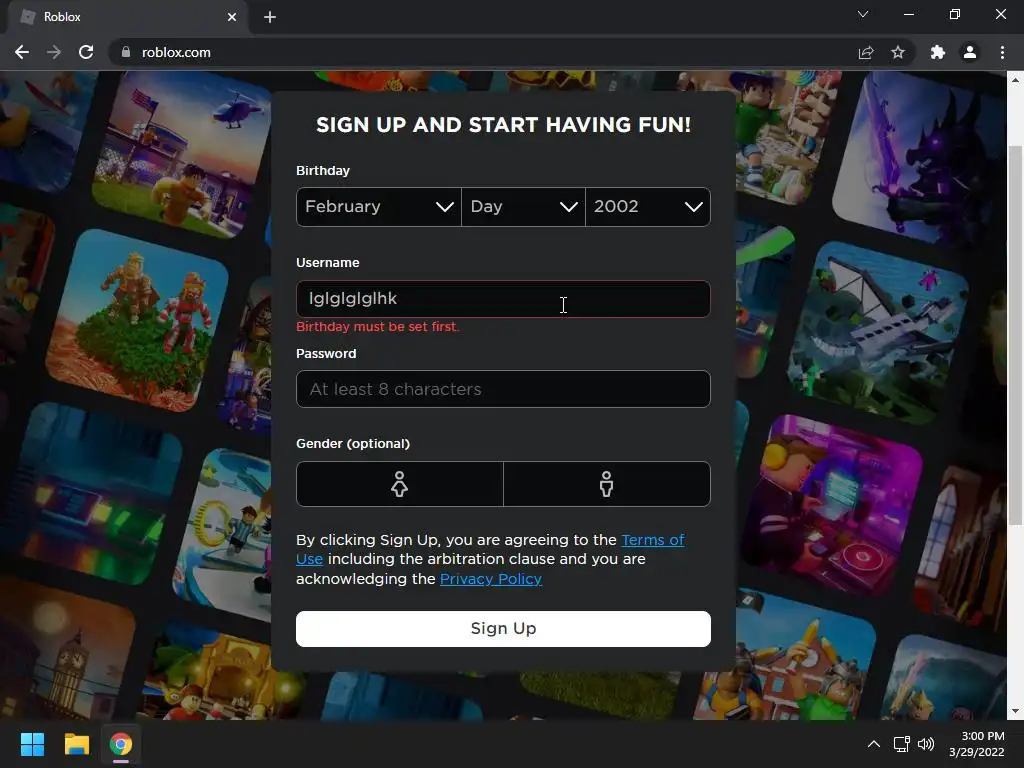Click the scrollbar down arrow

pos(1015,711)
